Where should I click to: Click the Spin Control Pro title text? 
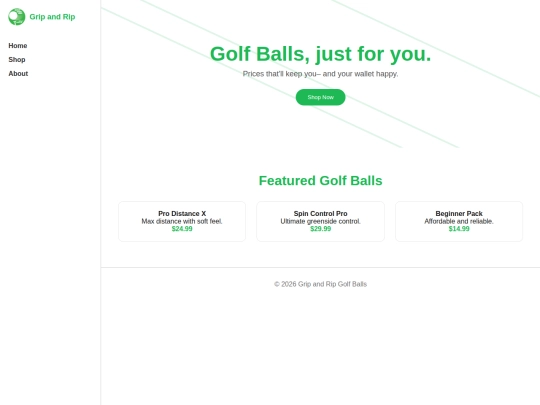tap(320, 214)
